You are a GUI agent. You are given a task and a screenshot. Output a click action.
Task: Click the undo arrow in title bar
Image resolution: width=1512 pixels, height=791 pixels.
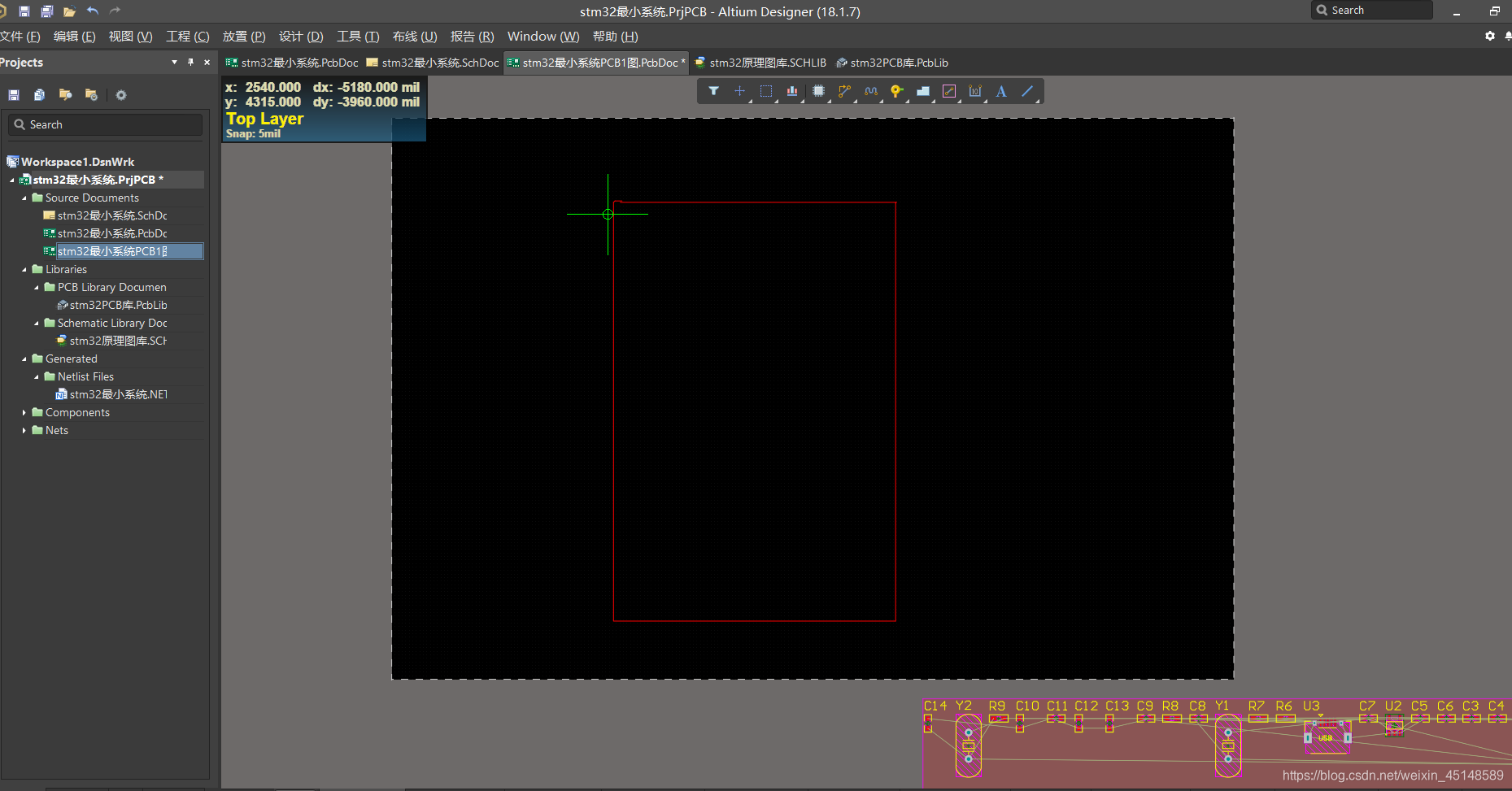click(x=93, y=11)
